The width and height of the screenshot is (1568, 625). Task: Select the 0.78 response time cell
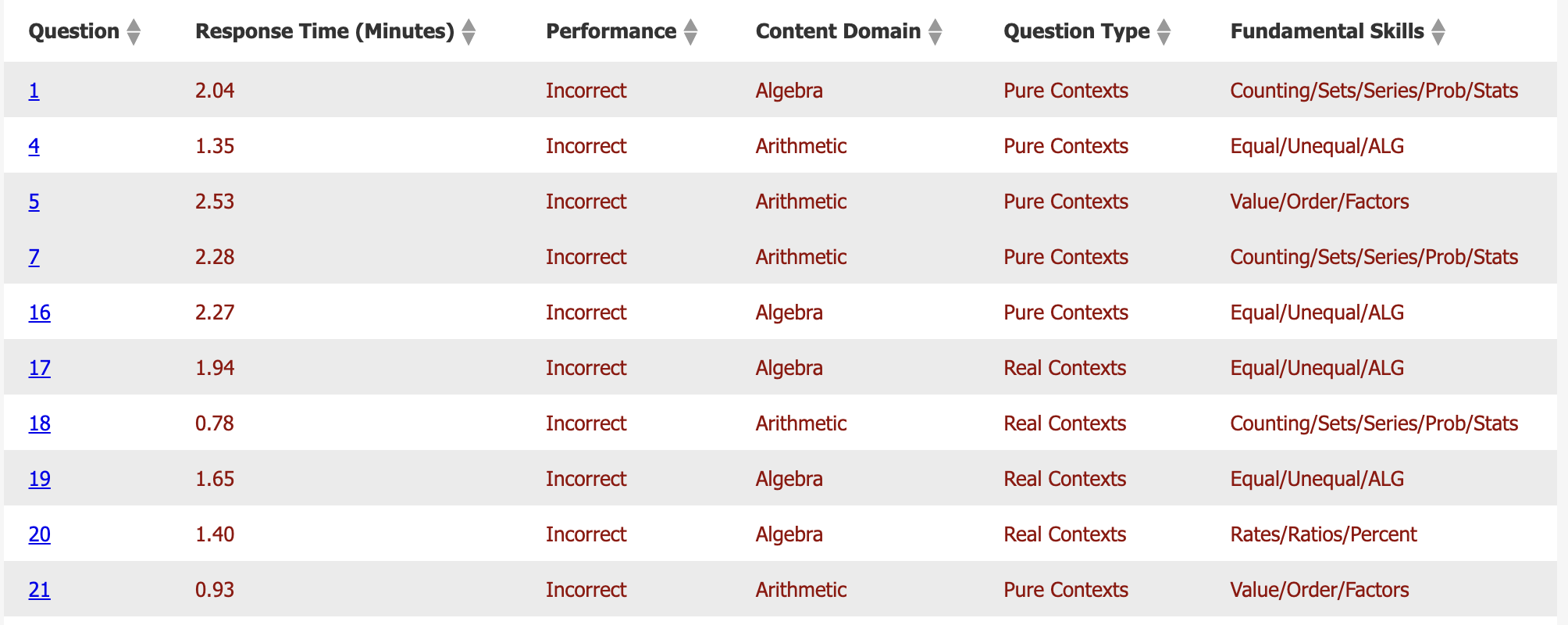[x=215, y=423]
